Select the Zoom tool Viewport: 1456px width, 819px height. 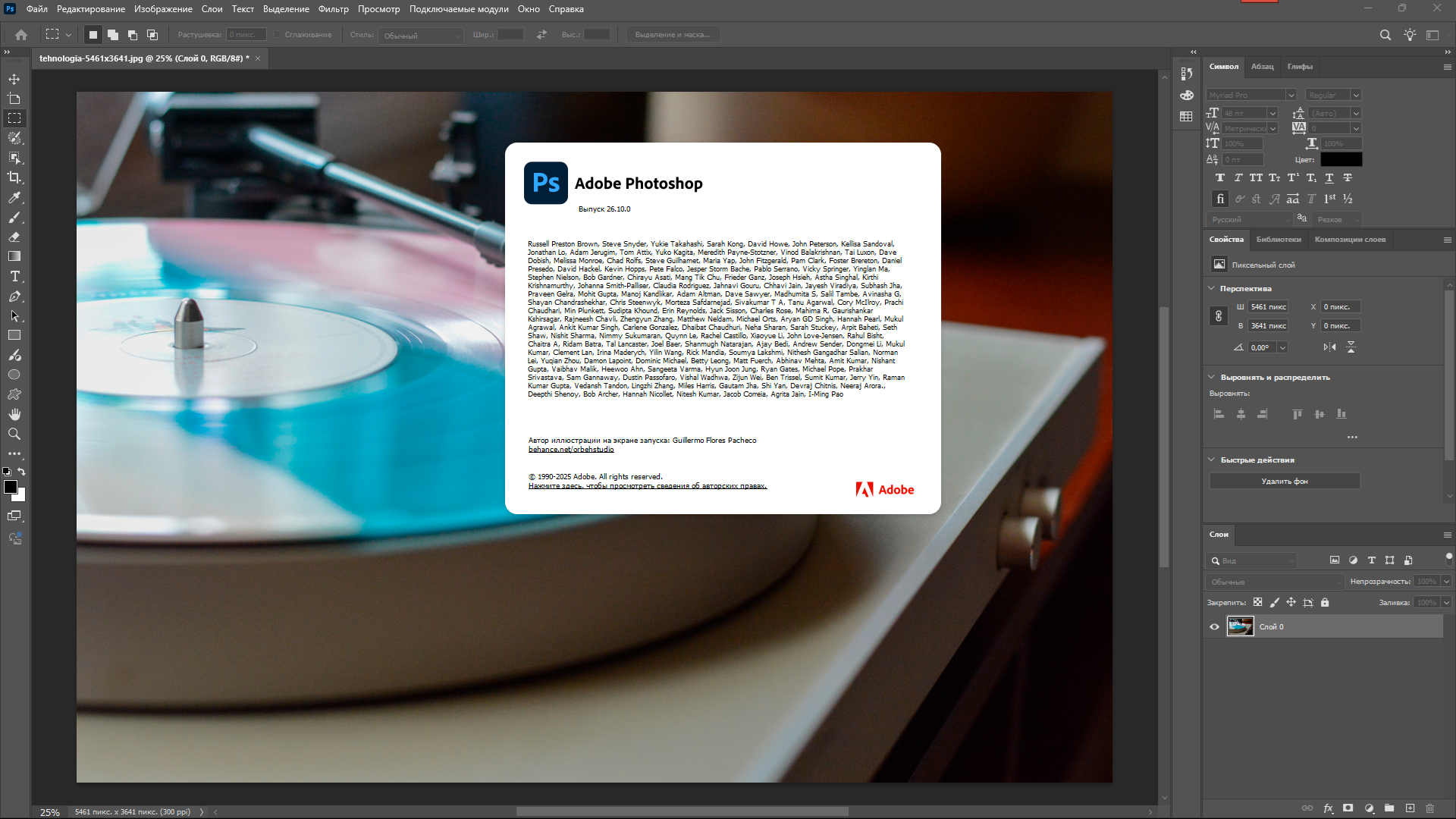tap(14, 434)
